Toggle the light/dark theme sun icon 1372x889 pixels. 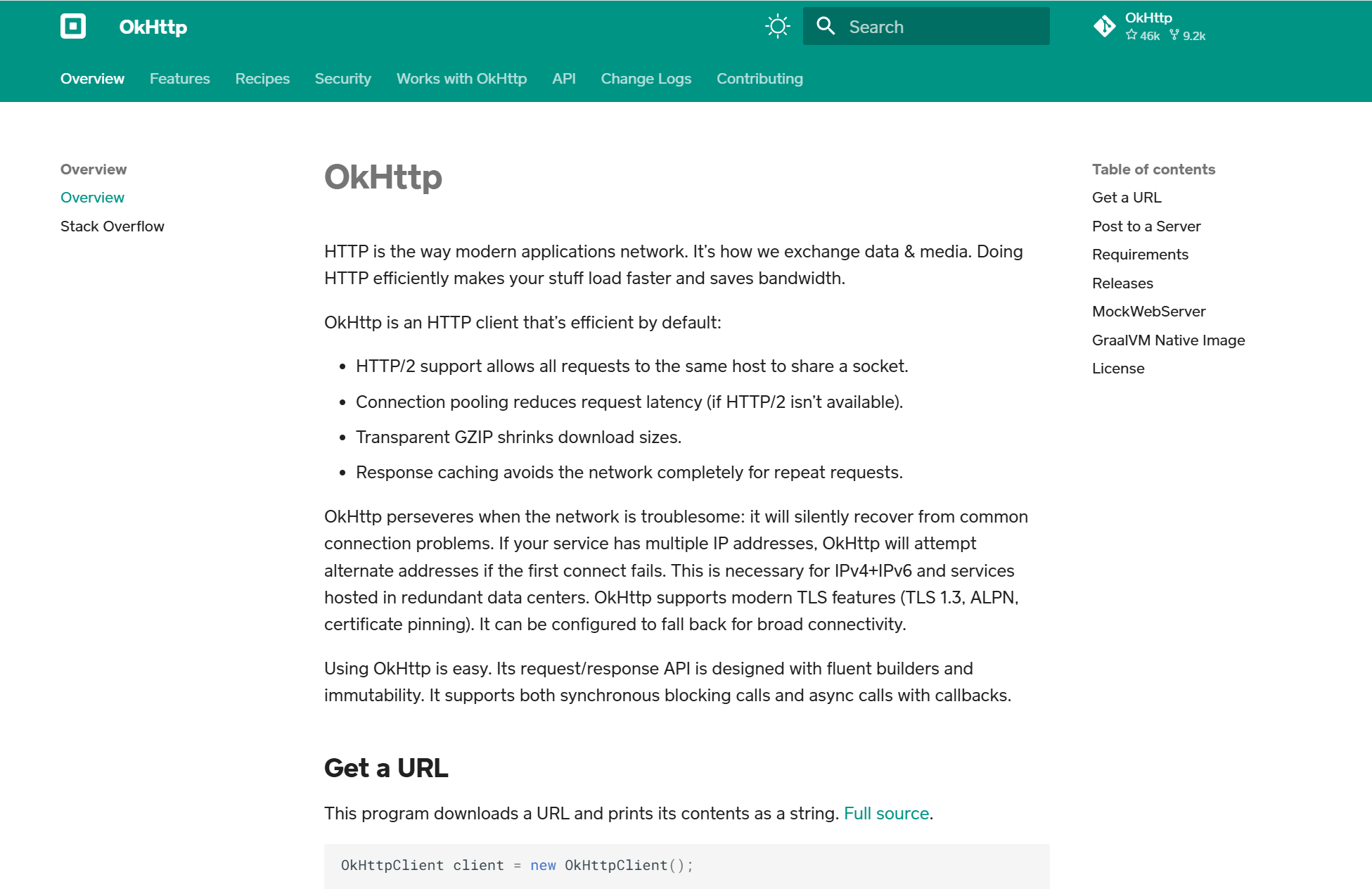tap(778, 27)
